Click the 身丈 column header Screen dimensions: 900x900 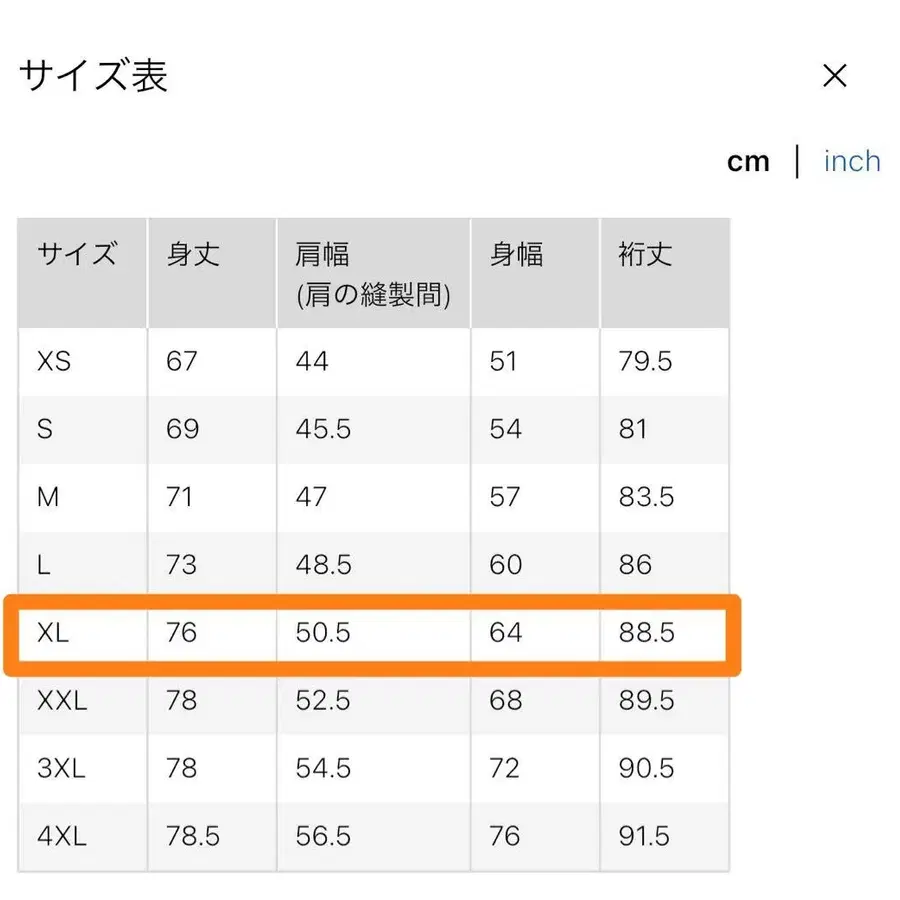click(x=191, y=256)
